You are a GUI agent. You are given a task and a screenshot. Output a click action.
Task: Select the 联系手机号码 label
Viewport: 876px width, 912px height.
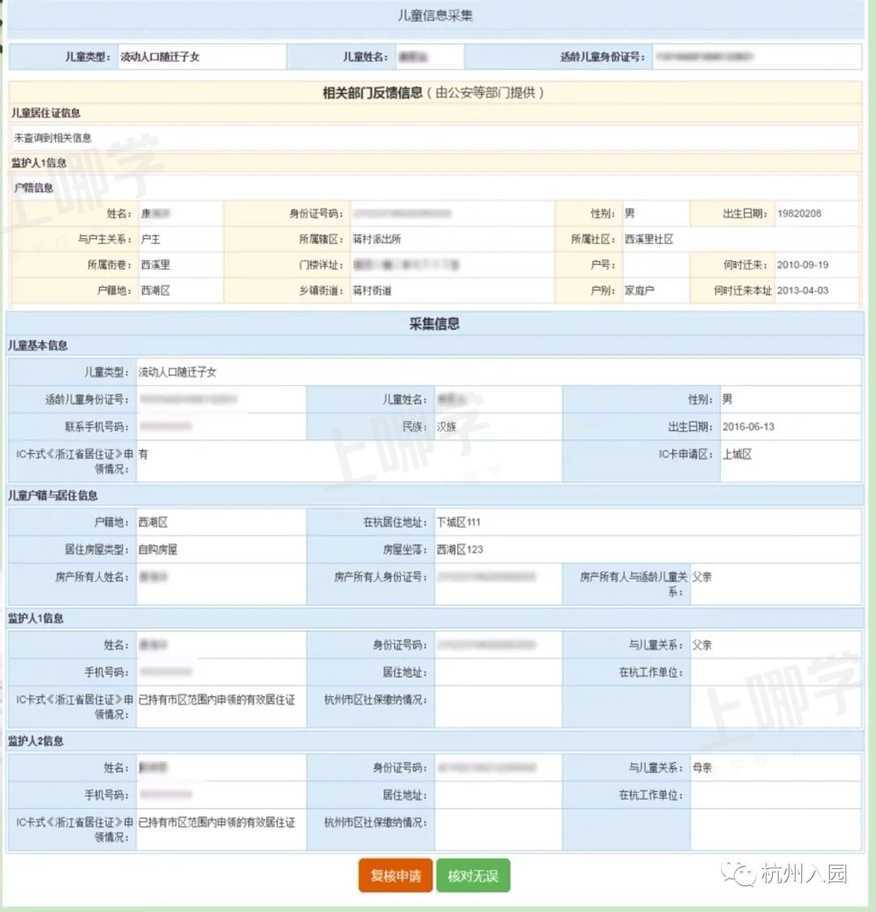(x=97, y=426)
